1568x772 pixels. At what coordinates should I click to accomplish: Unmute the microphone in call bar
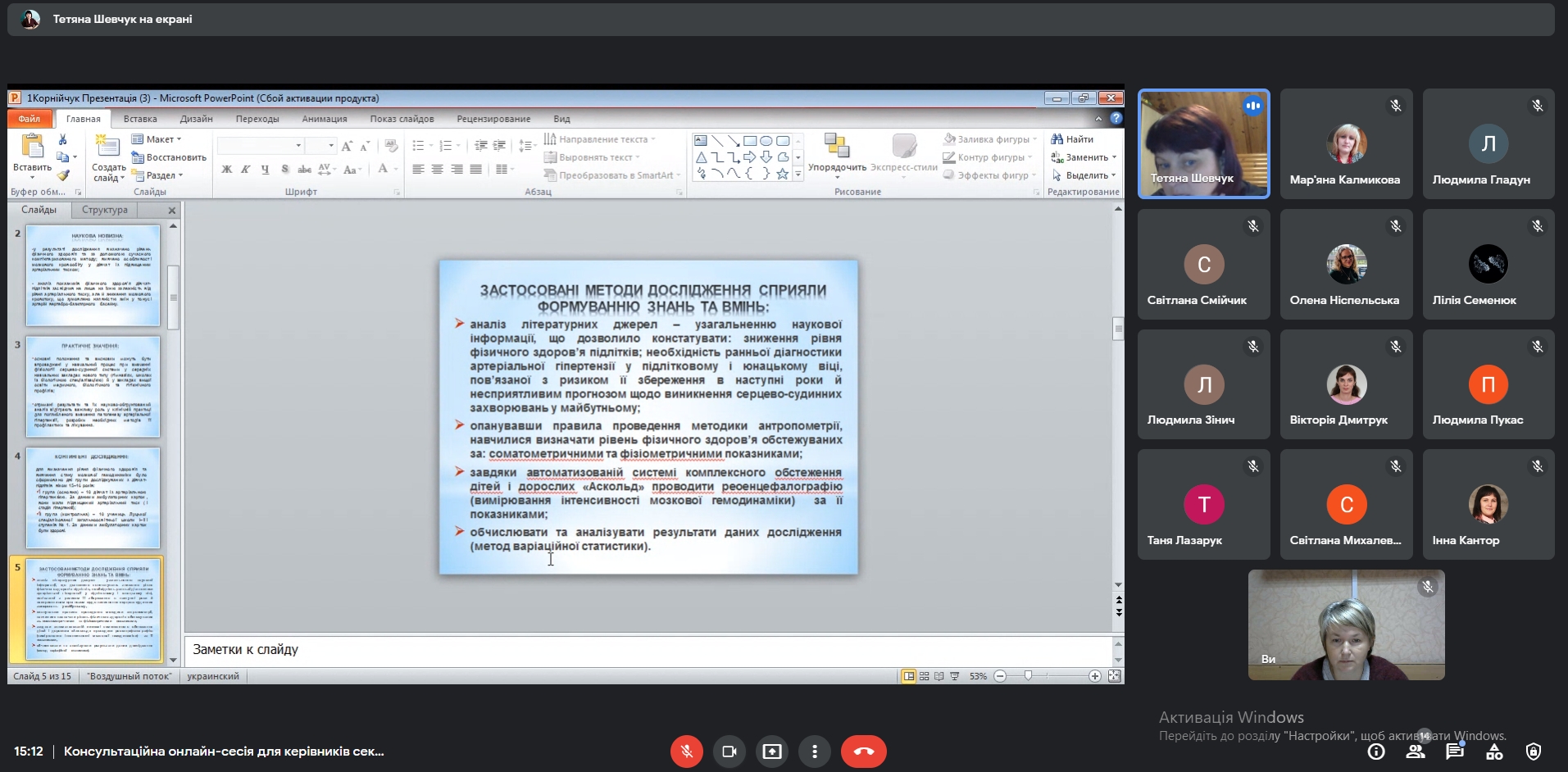(687, 752)
